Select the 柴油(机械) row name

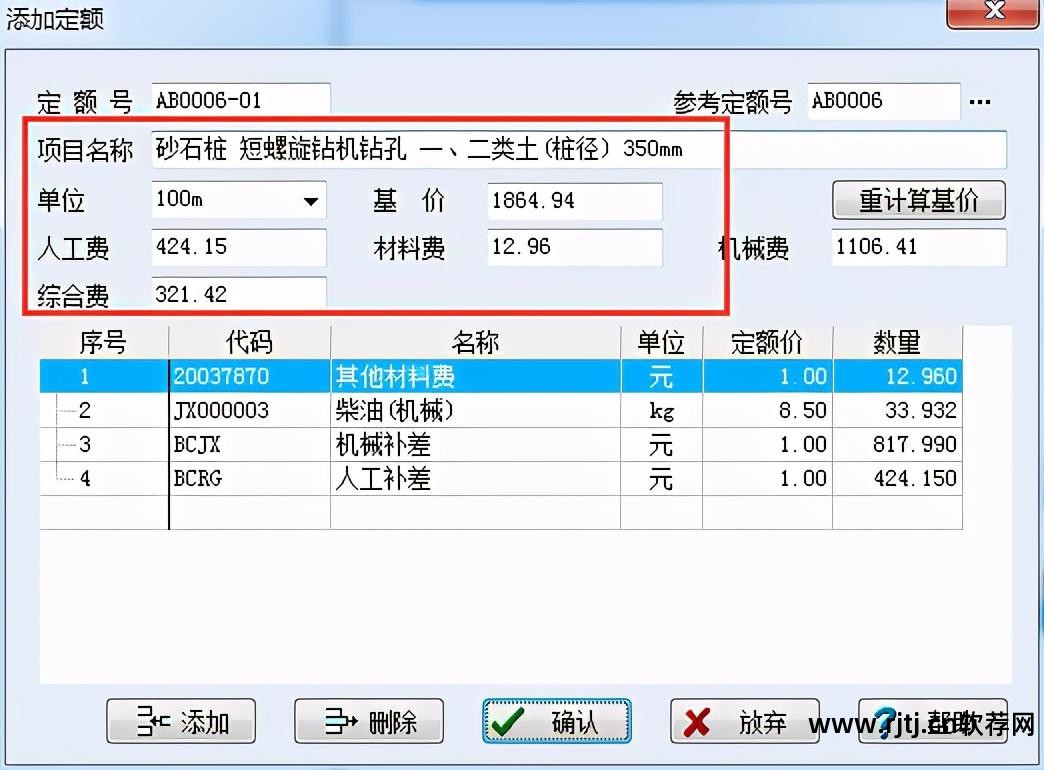475,410
